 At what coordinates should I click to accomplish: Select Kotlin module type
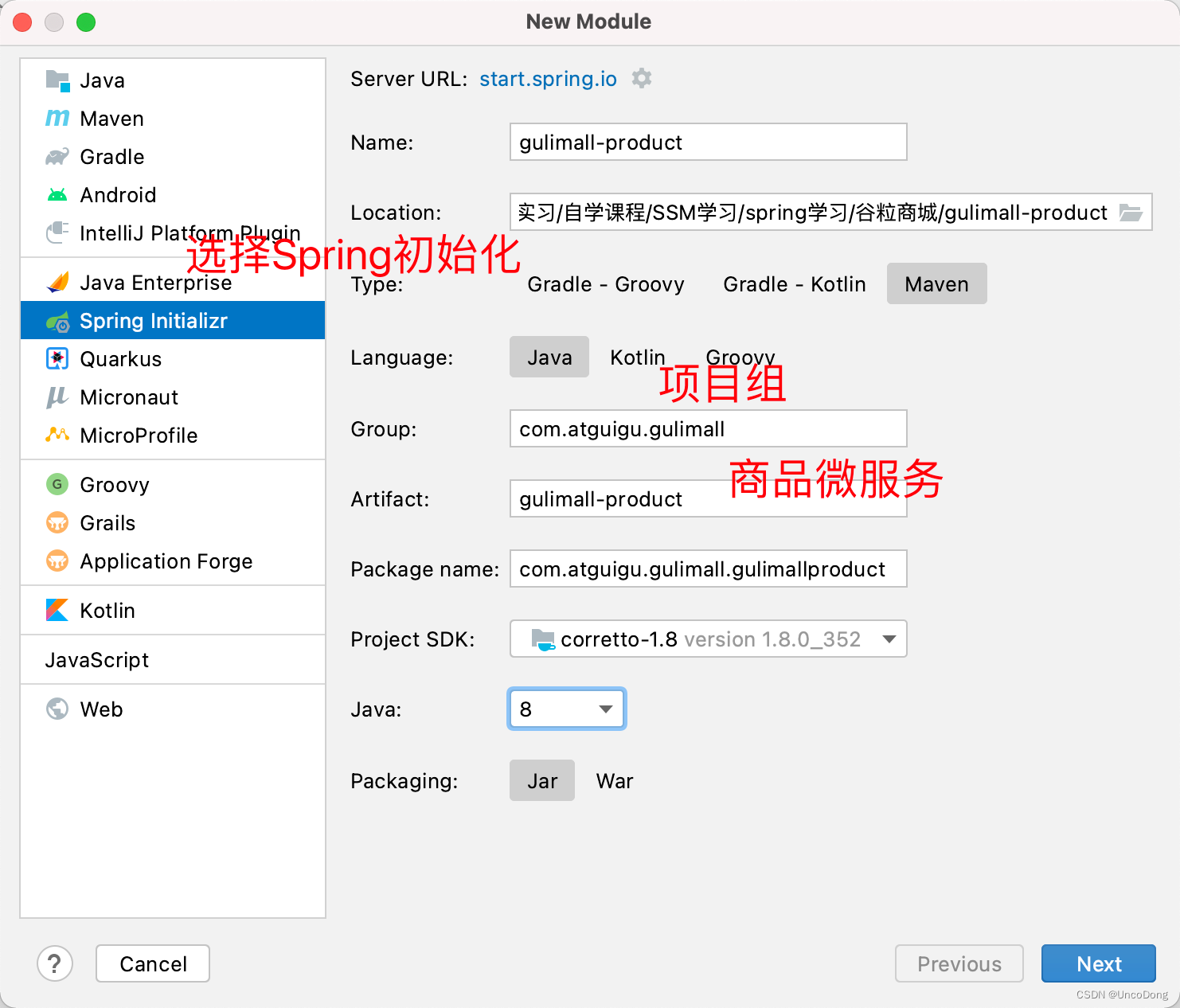173,611
